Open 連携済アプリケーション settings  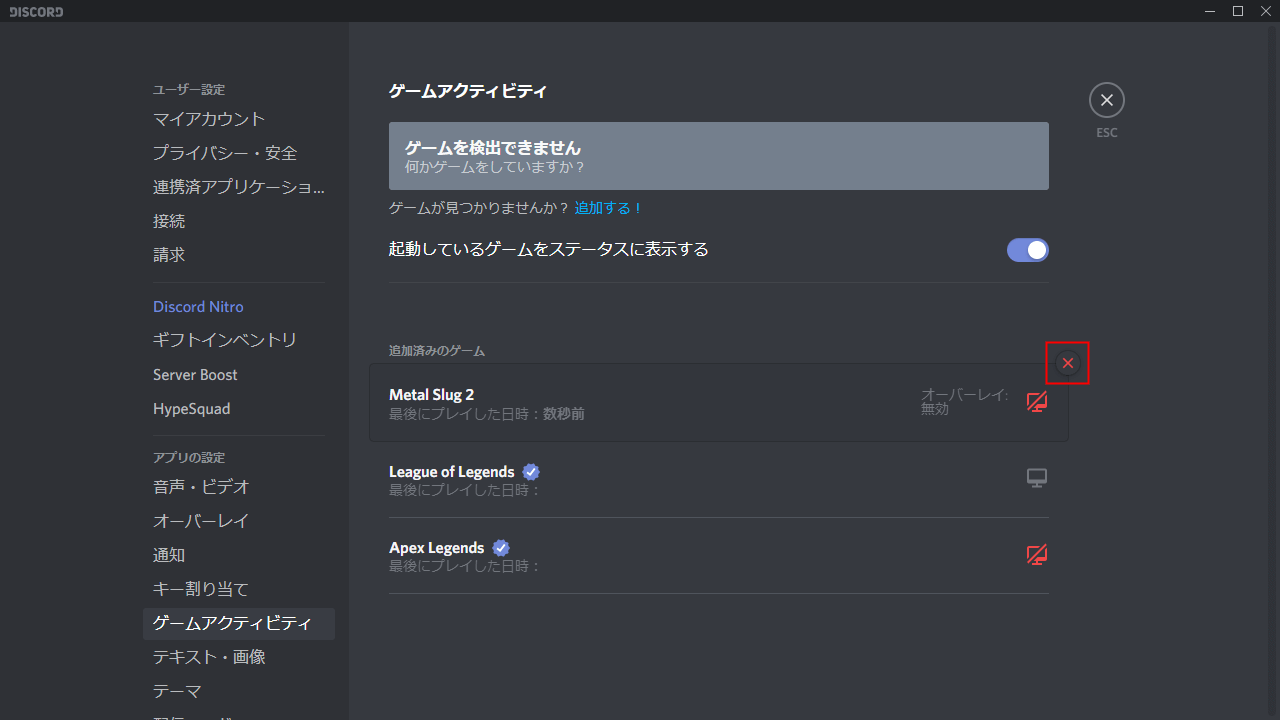238,187
